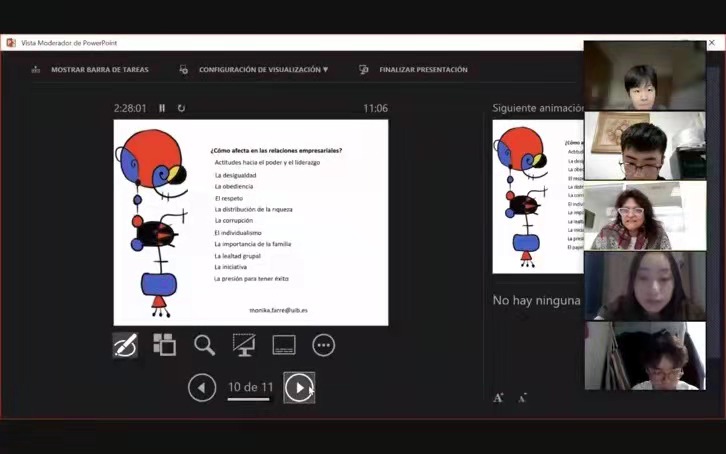Click the current slide preview
Screen dimensions: 726x454
(251, 223)
